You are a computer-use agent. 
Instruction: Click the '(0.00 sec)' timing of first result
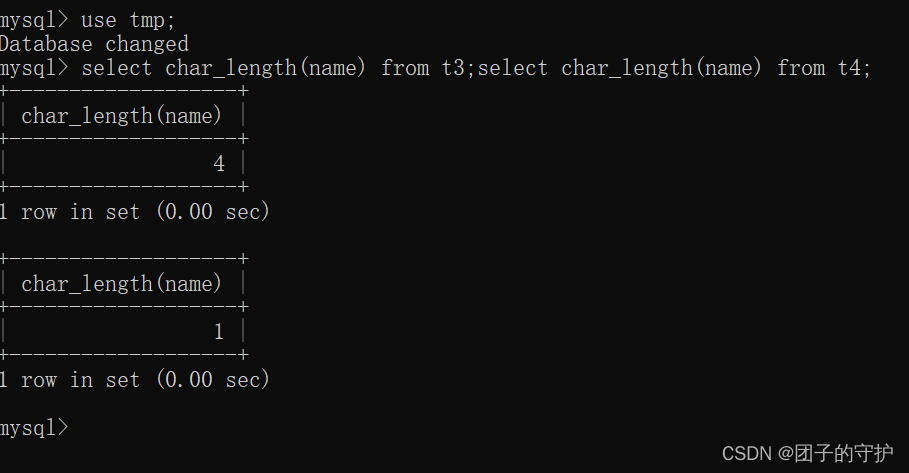[213, 212]
